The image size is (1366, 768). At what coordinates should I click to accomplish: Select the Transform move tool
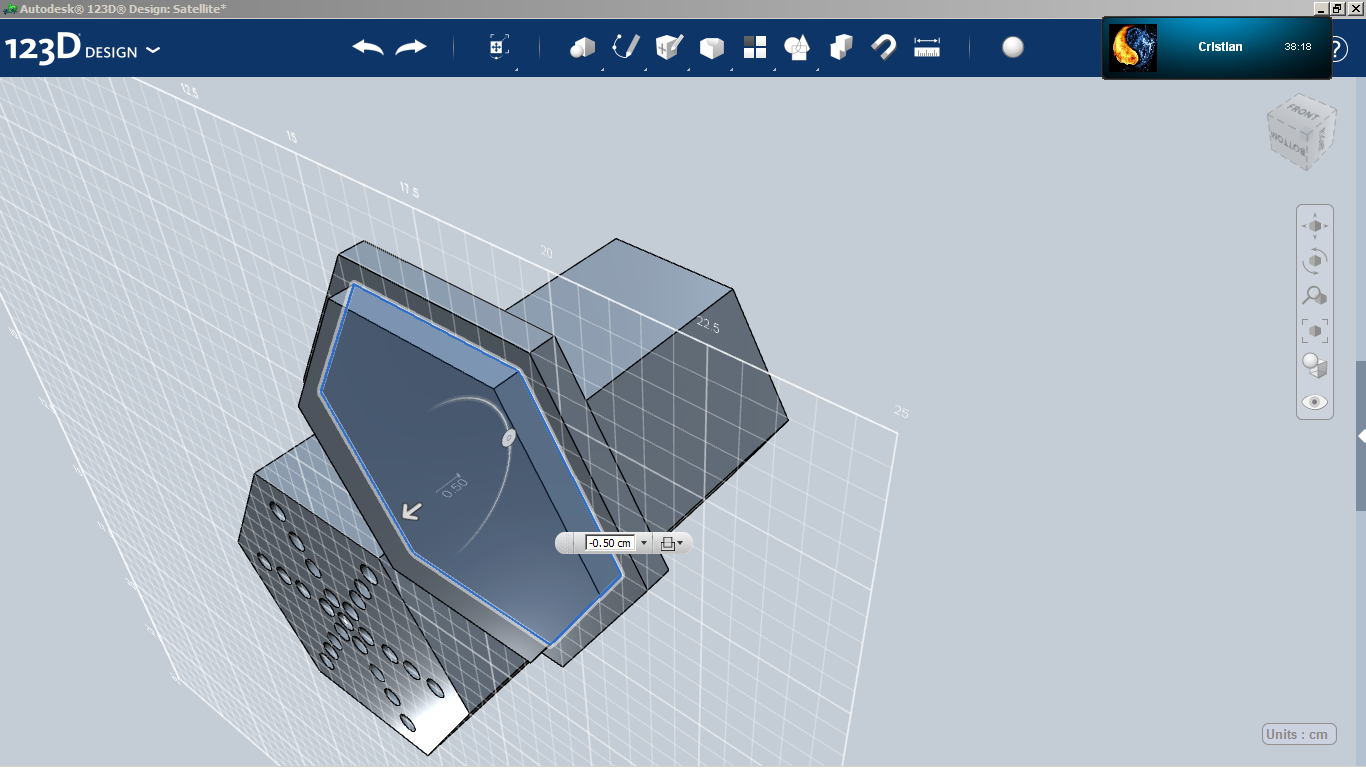(499, 47)
